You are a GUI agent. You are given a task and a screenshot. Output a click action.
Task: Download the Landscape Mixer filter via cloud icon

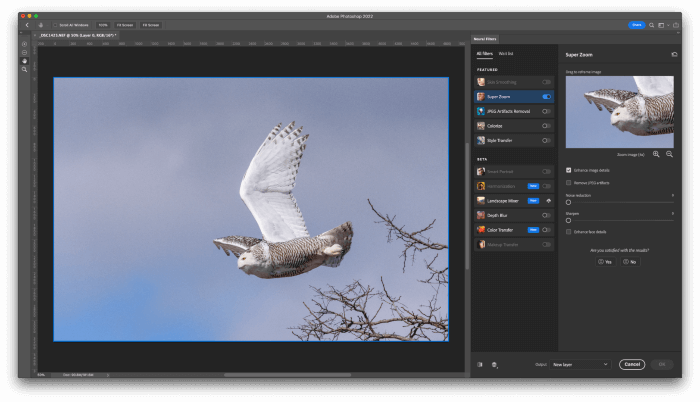547,201
